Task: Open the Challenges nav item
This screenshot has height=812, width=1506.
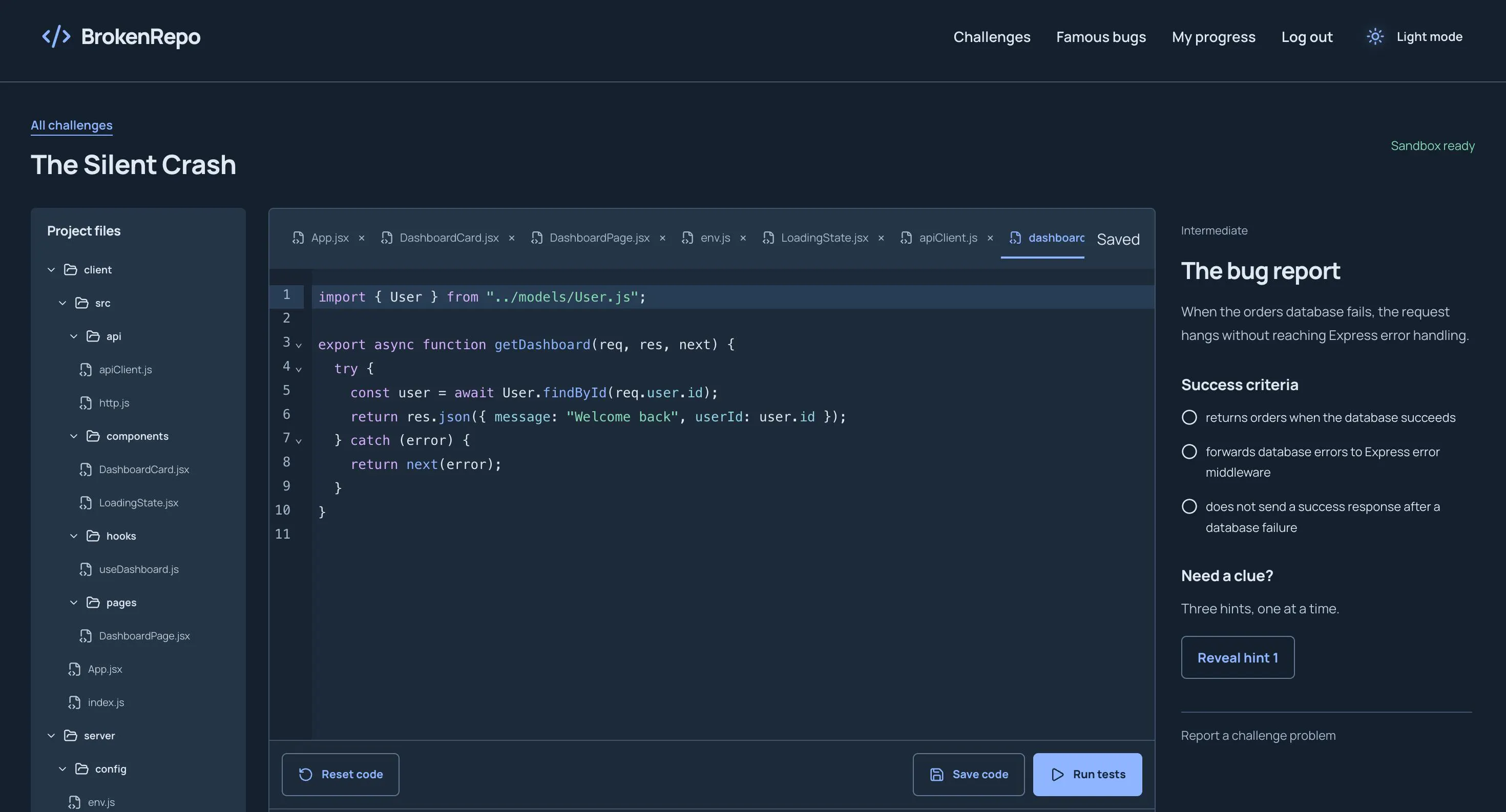Action: (x=992, y=37)
